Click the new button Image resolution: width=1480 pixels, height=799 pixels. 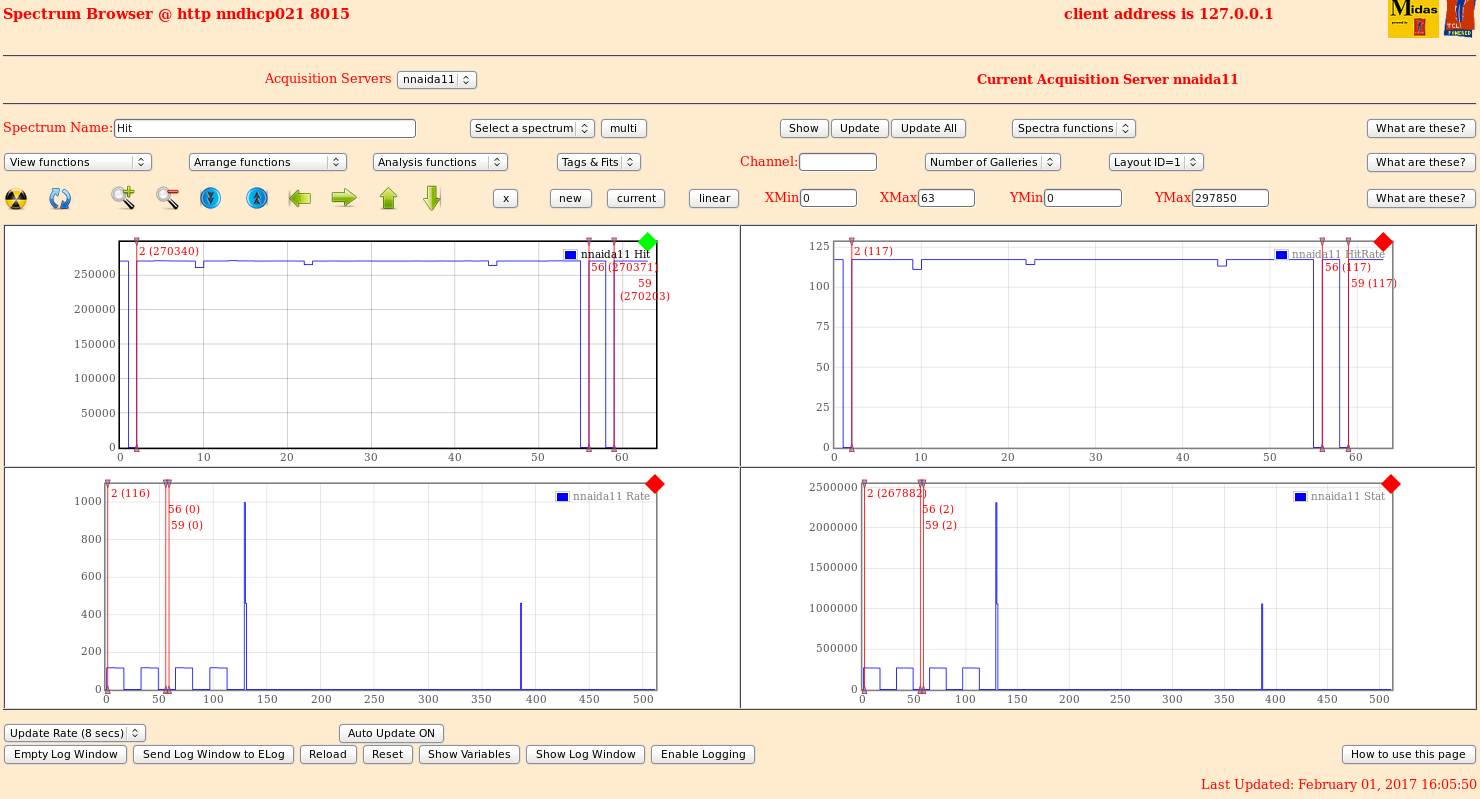(571, 198)
